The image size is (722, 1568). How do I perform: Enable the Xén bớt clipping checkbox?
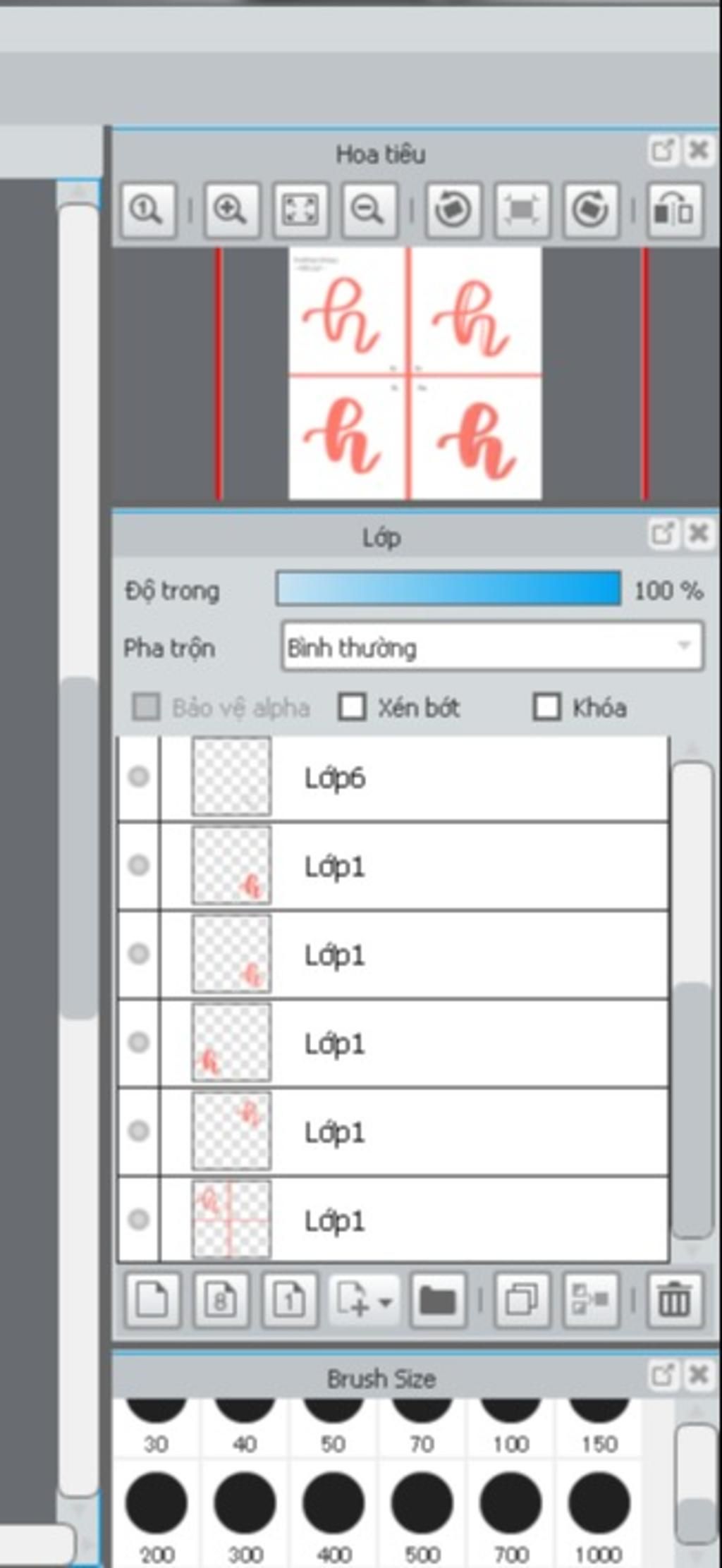352,707
